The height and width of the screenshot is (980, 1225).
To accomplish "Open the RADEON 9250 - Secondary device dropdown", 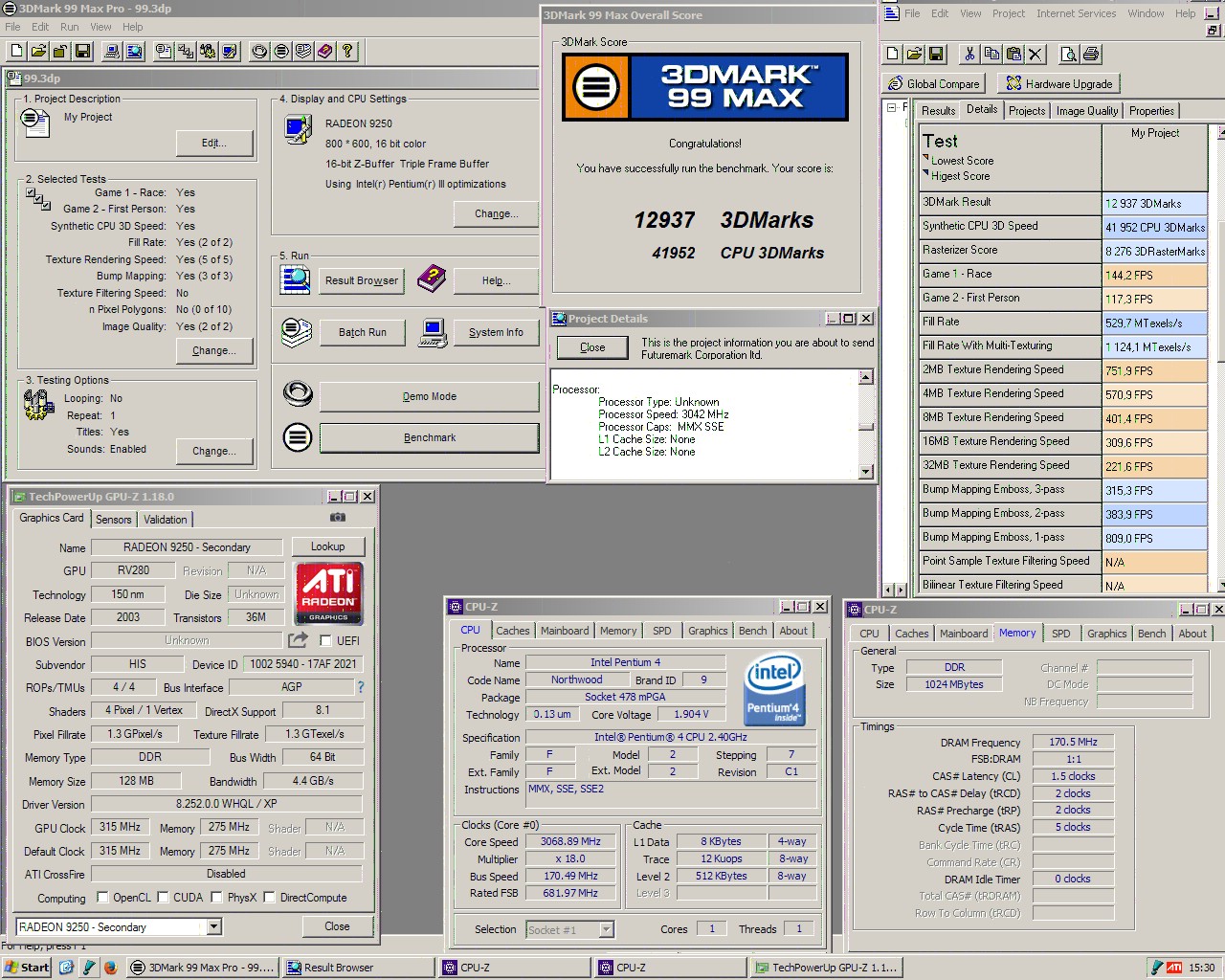I will 214,926.
